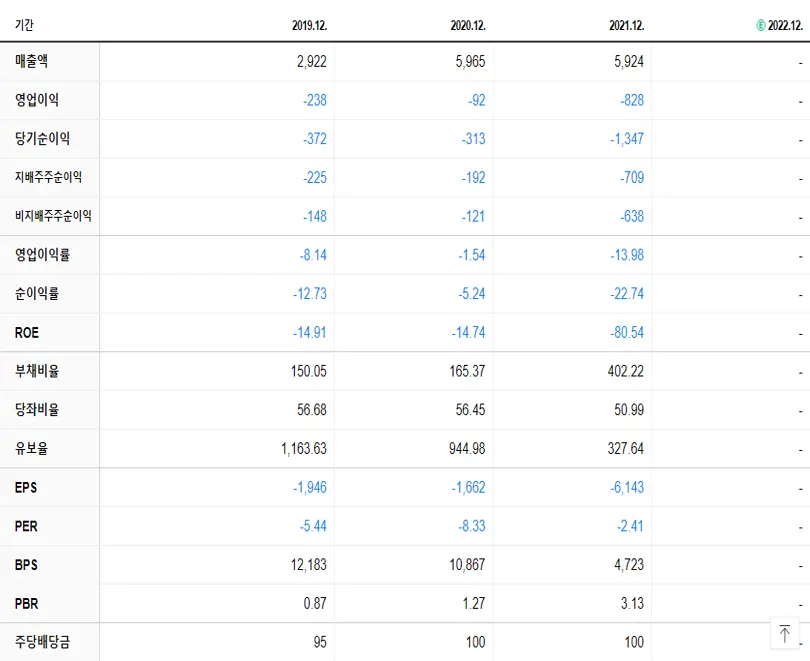Click the ROE value -14.74

coord(468,333)
